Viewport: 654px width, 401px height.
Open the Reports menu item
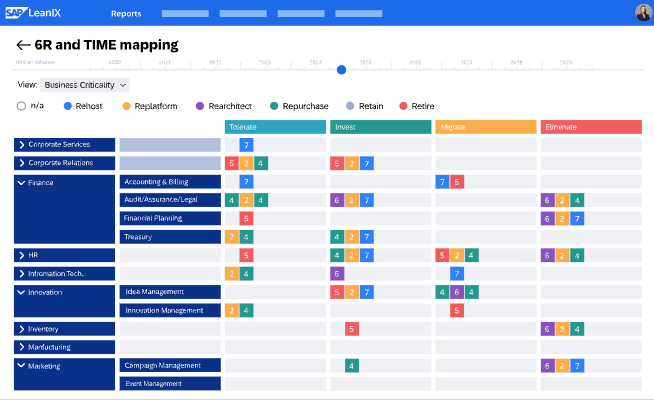click(126, 14)
